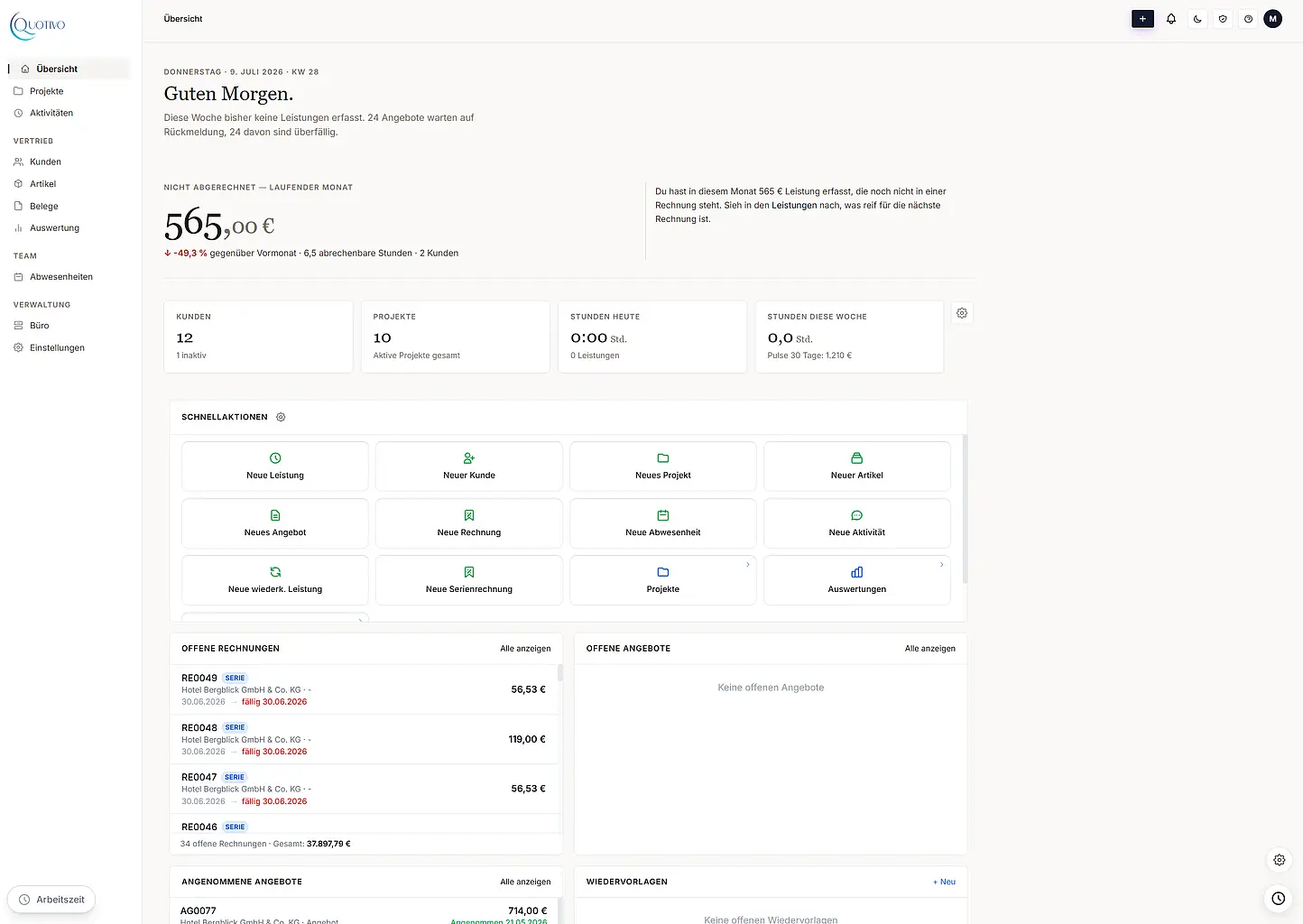Image resolution: width=1303 pixels, height=924 pixels.
Task: Start Neues Angebot quick action
Action: pyautogui.click(x=275, y=523)
